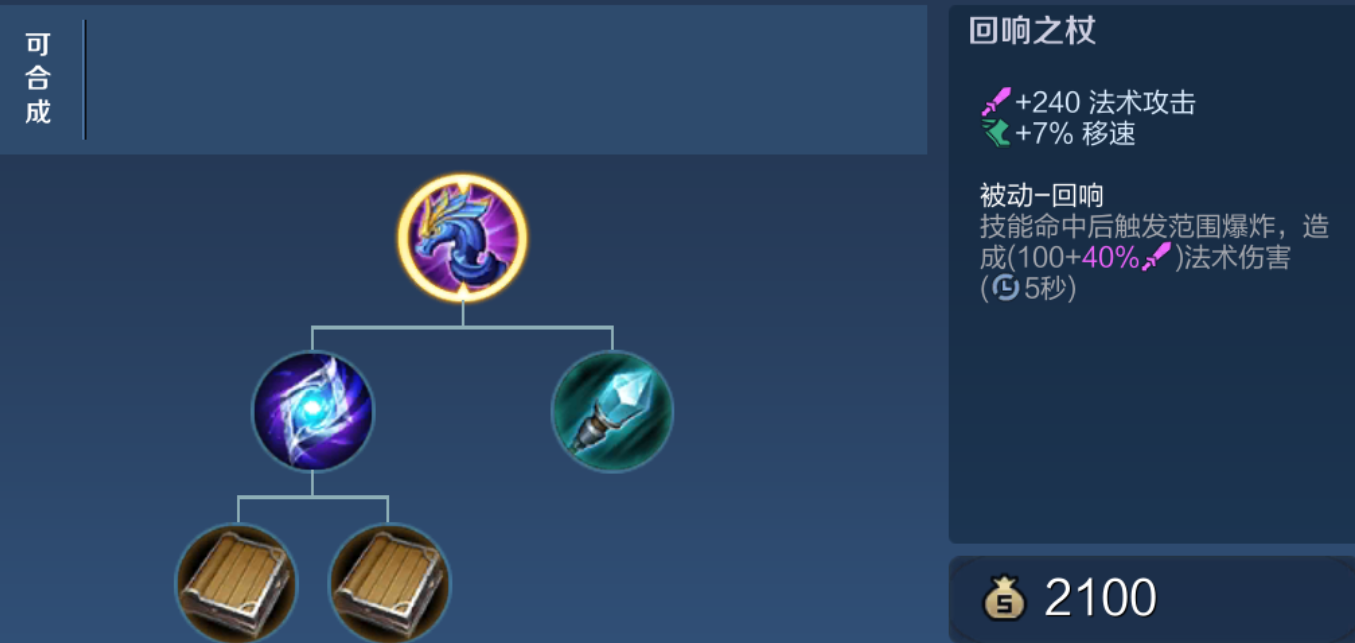Choose the left spellbook component icon

(x=237, y=584)
